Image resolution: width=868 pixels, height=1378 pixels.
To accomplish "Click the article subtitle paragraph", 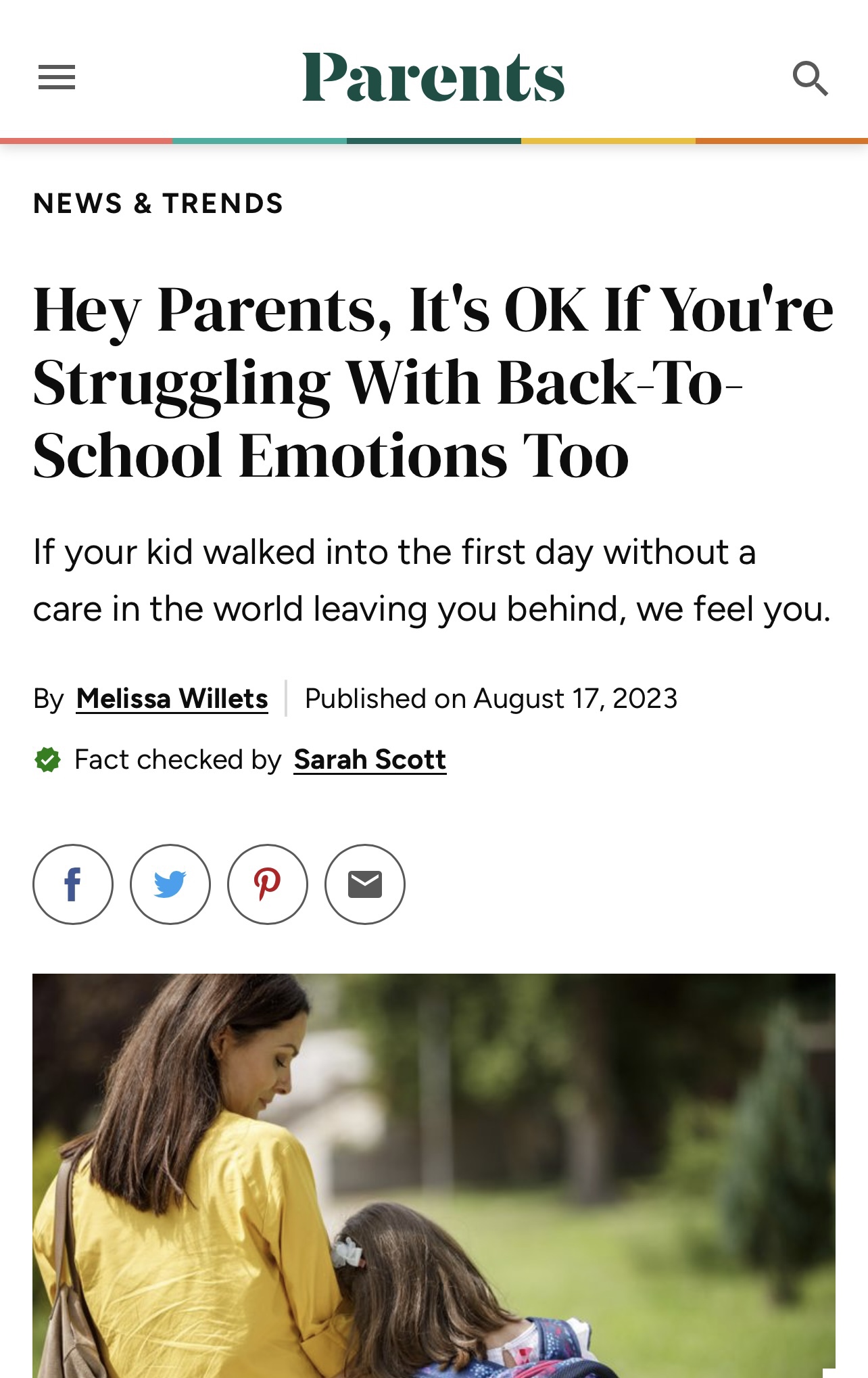I will (433, 580).
